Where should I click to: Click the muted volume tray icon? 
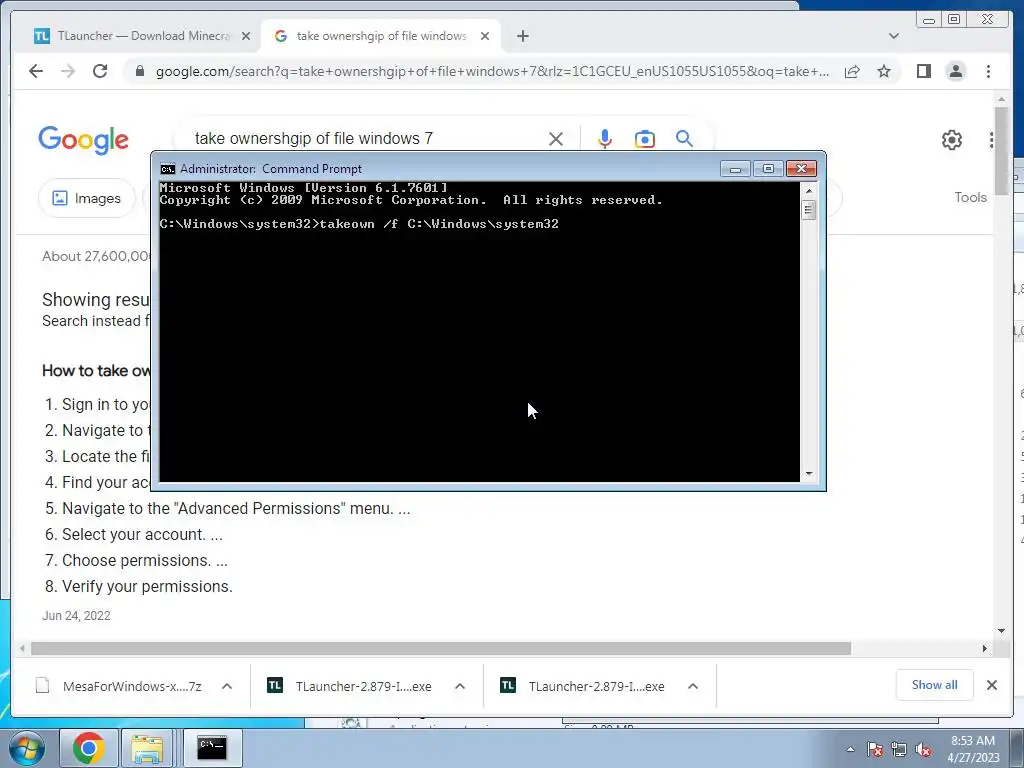[923, 749]
